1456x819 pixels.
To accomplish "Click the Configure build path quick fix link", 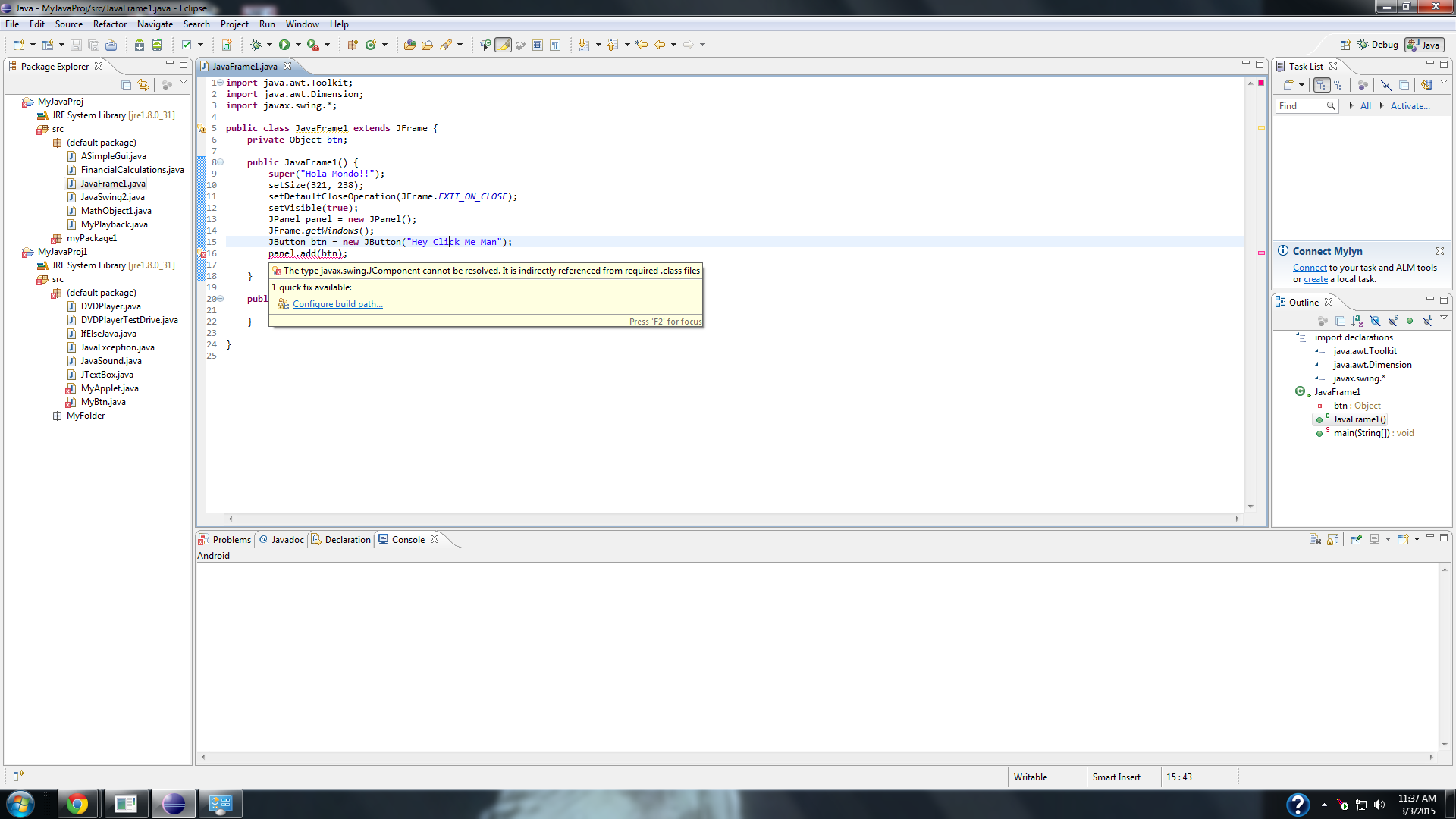I will (x=337, y=304).
